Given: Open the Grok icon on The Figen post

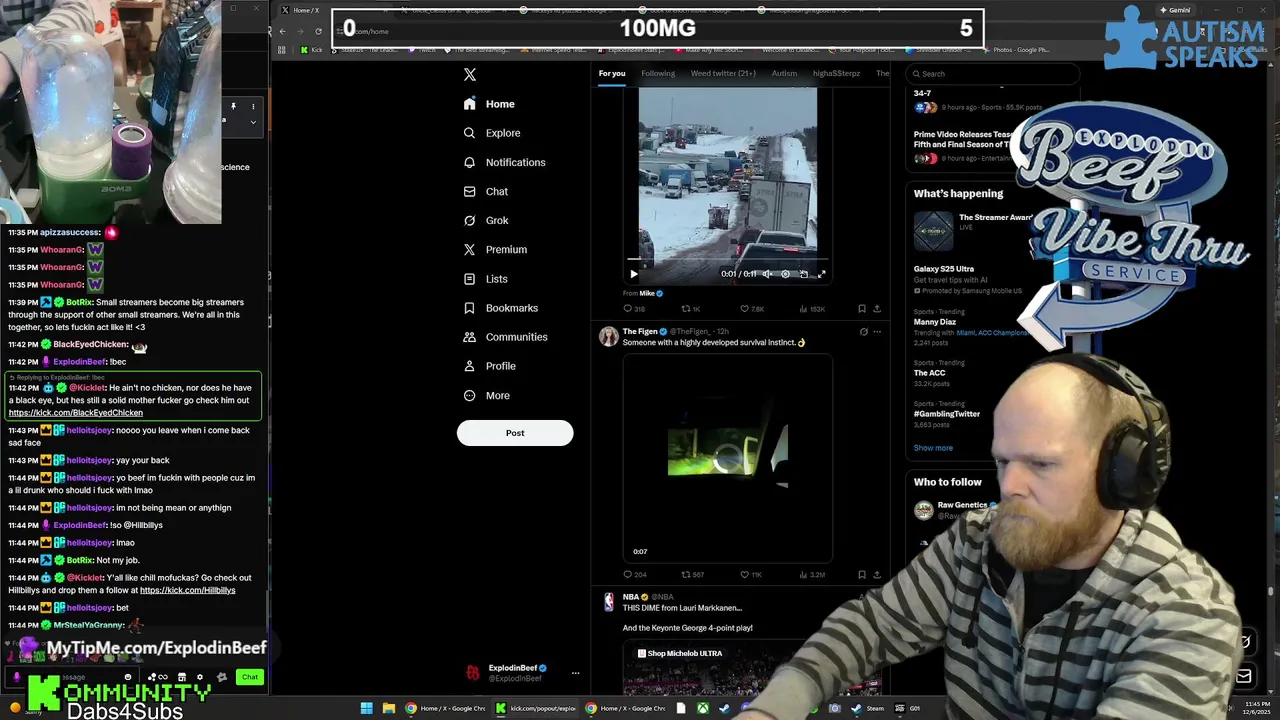Looking at the screenshot, I should pos(863,332).
